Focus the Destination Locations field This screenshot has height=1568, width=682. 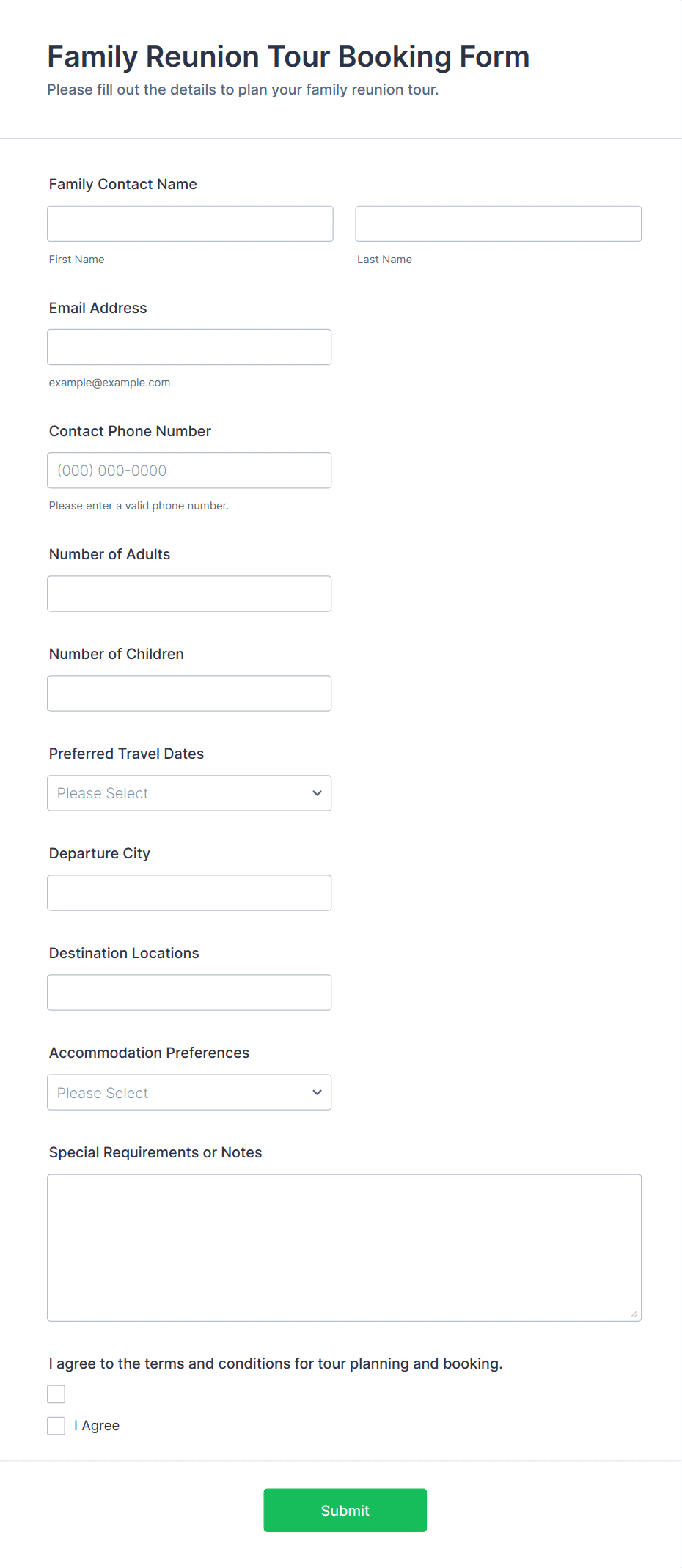click(189, 993)
